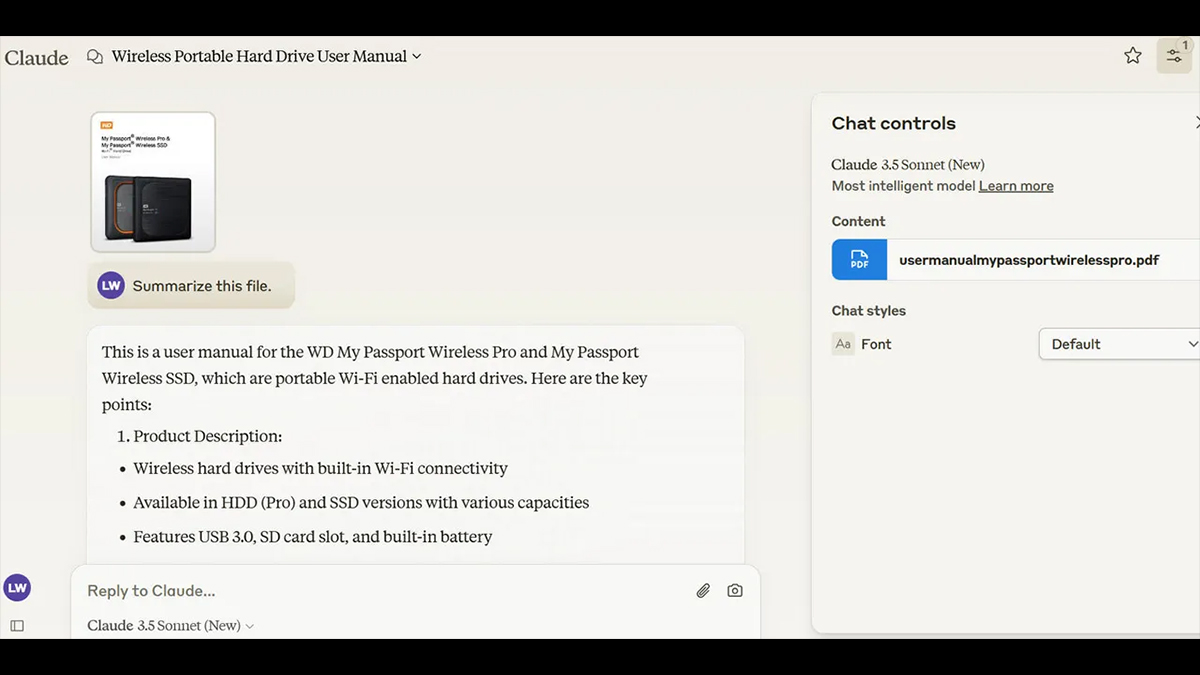Click the blue PDF file icon
Screen dimensions: 1200x675
859,260
